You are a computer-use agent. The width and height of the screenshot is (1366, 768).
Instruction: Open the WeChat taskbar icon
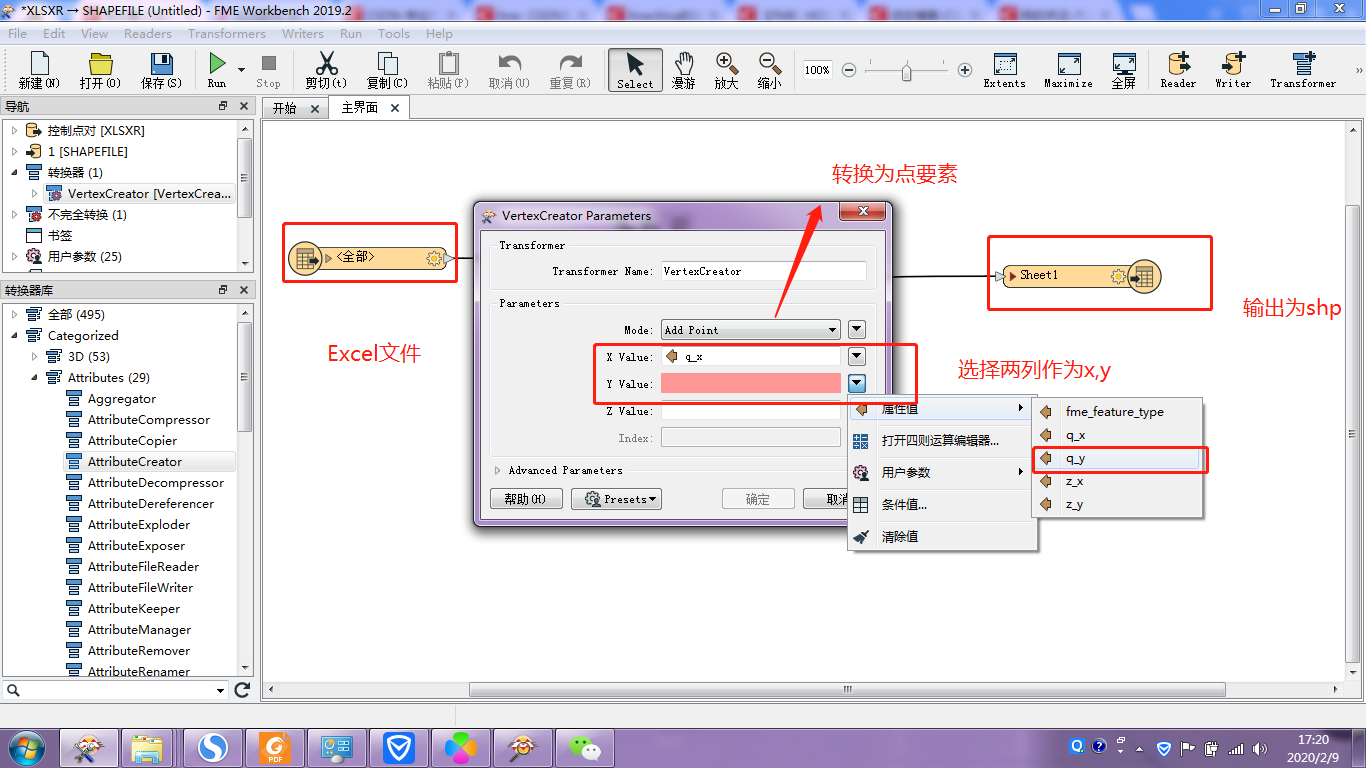586,746
